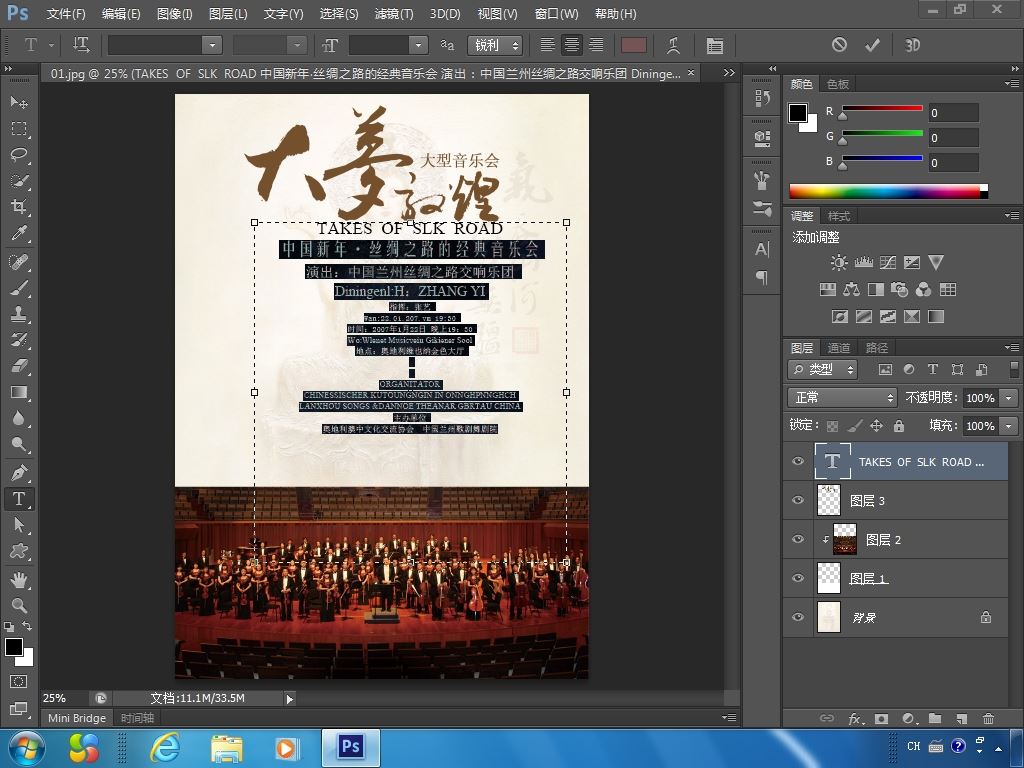Open the warp text option
This screenshot has height=768, width=1024.
(673, 45)
